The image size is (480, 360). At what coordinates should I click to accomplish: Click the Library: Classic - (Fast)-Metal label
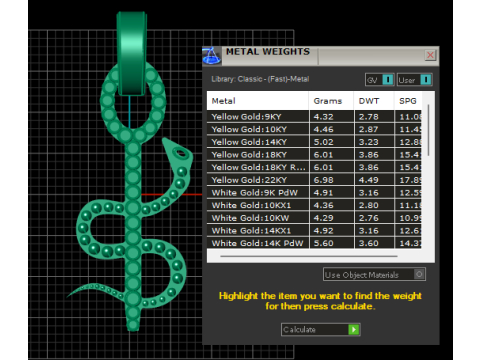point(260,79)
